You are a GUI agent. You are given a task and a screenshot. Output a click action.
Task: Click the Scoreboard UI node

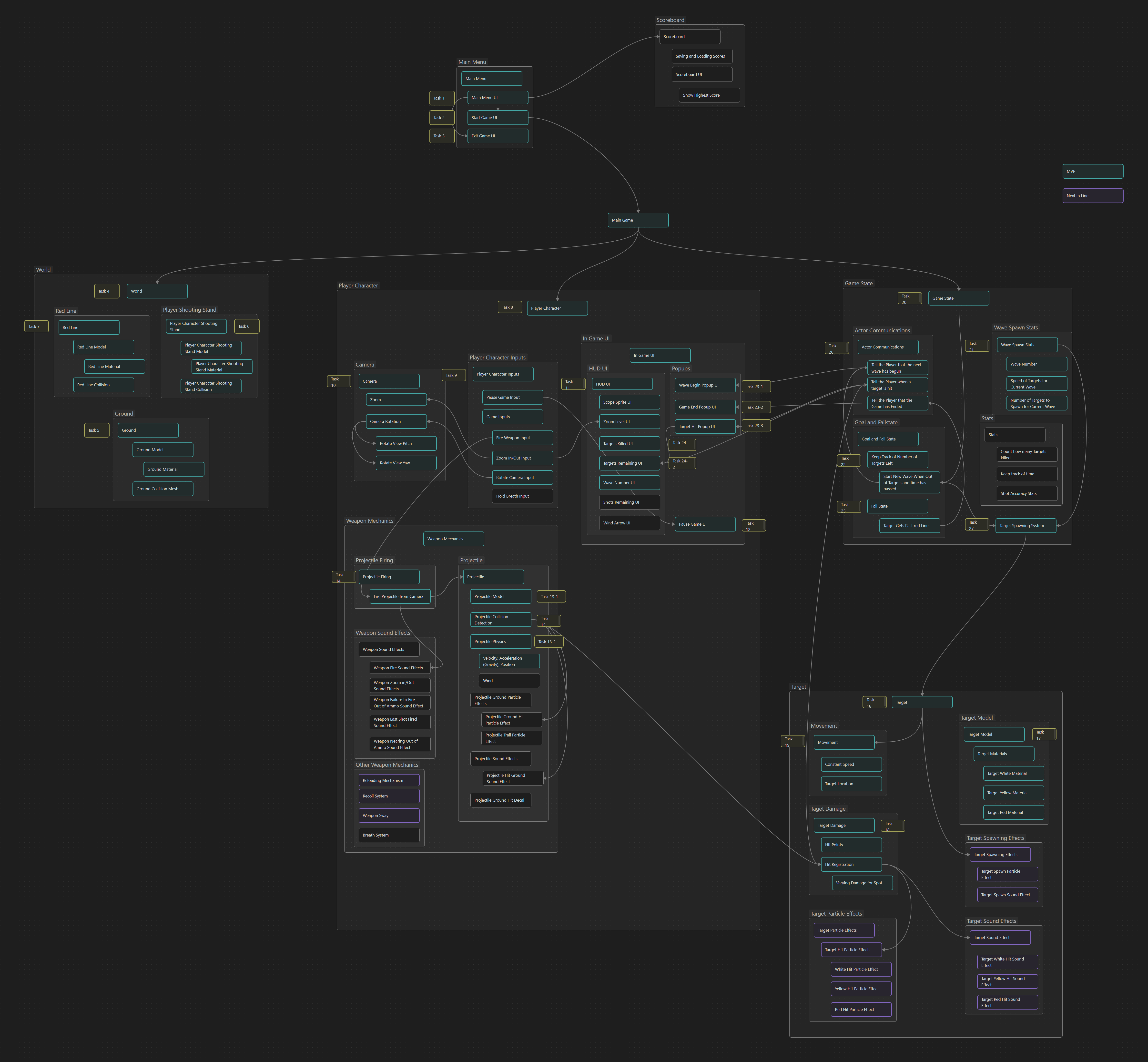702,75
